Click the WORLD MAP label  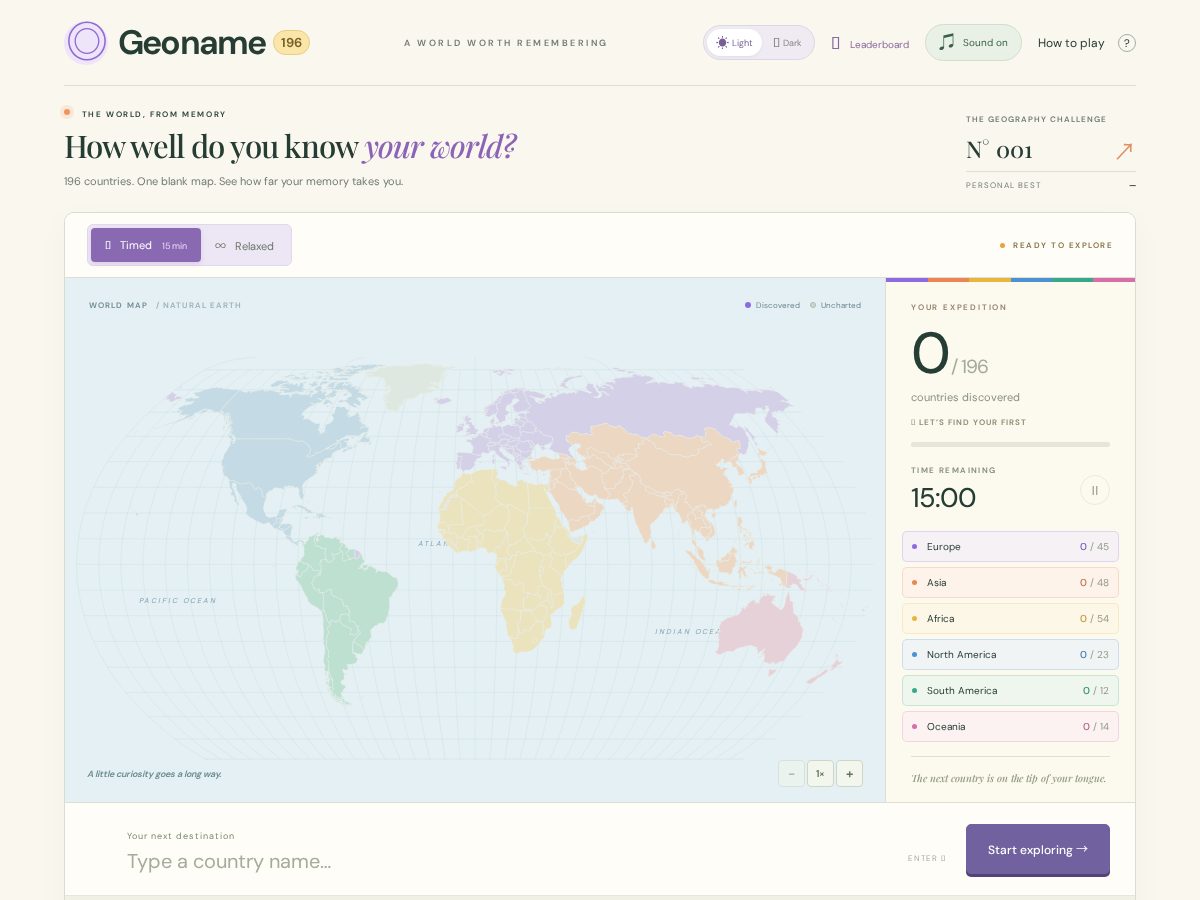[x=118, y=305]
